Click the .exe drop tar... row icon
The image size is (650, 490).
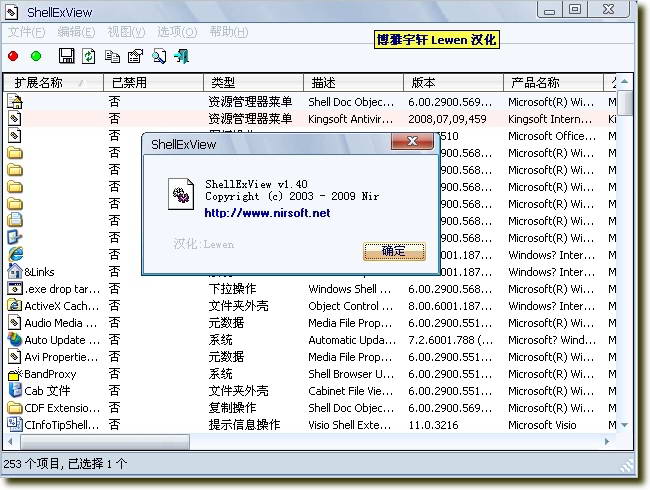[x=15, y=288]
